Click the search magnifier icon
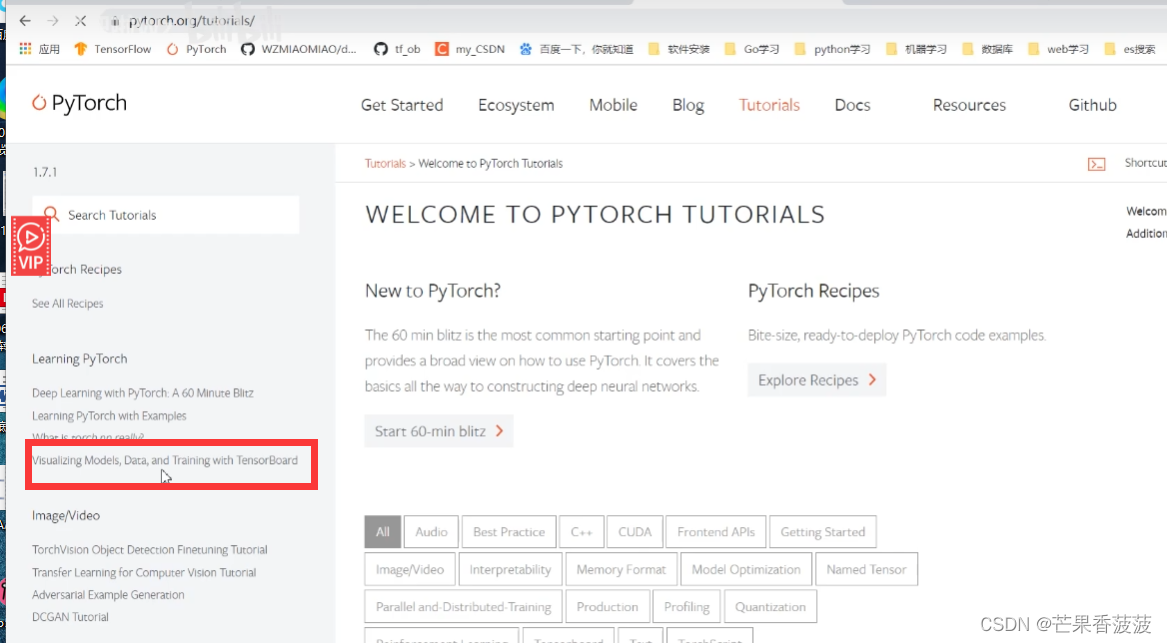The image size is (1167, 643). [51, 214]
